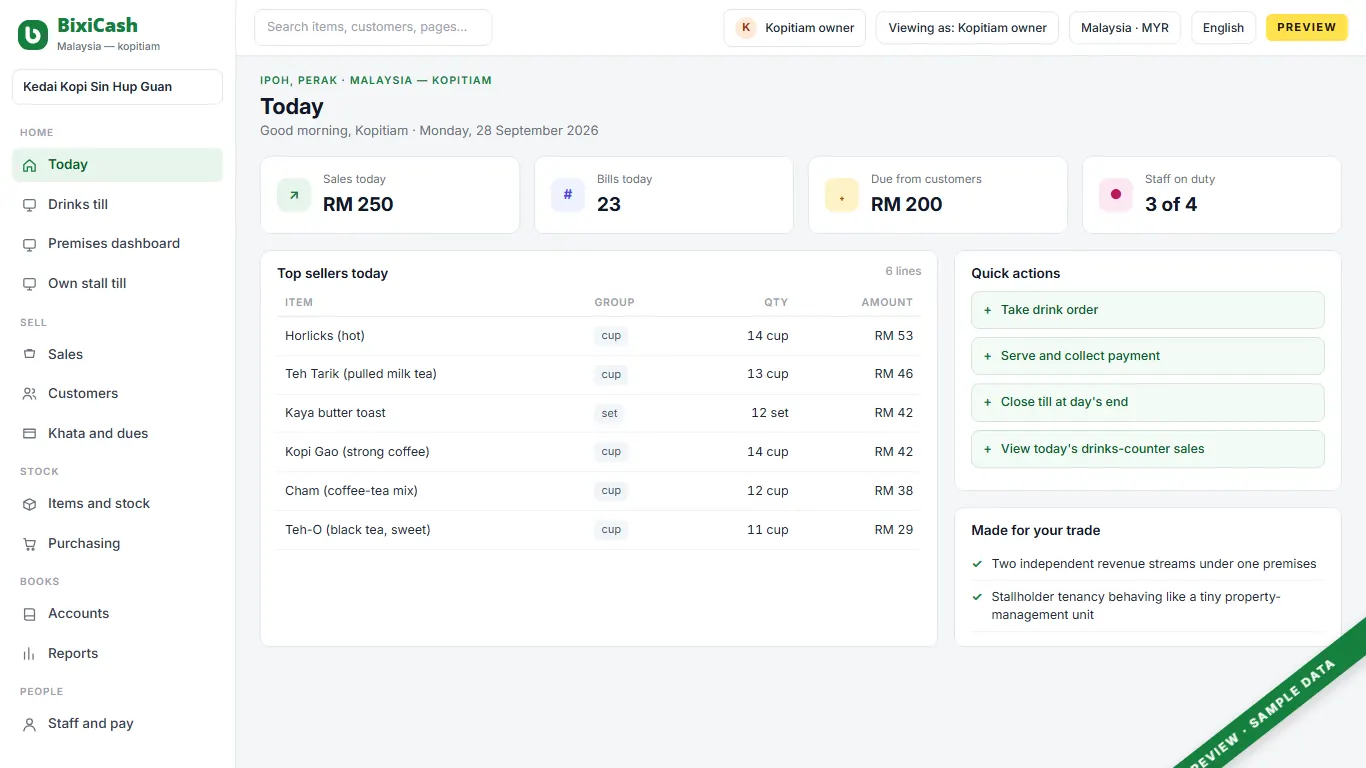Click the Customers people icon
Image resolution: width=1366 pixels, height=768 pixels.
pos(29,394)
